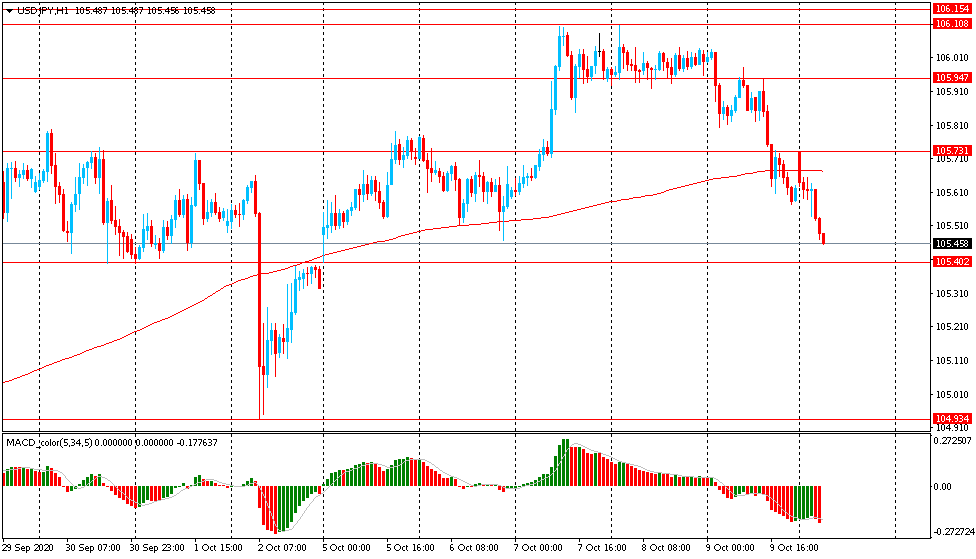Click the 0.272507 MACD scale maximum
976x559 pixels.
[x=953, y=441]
